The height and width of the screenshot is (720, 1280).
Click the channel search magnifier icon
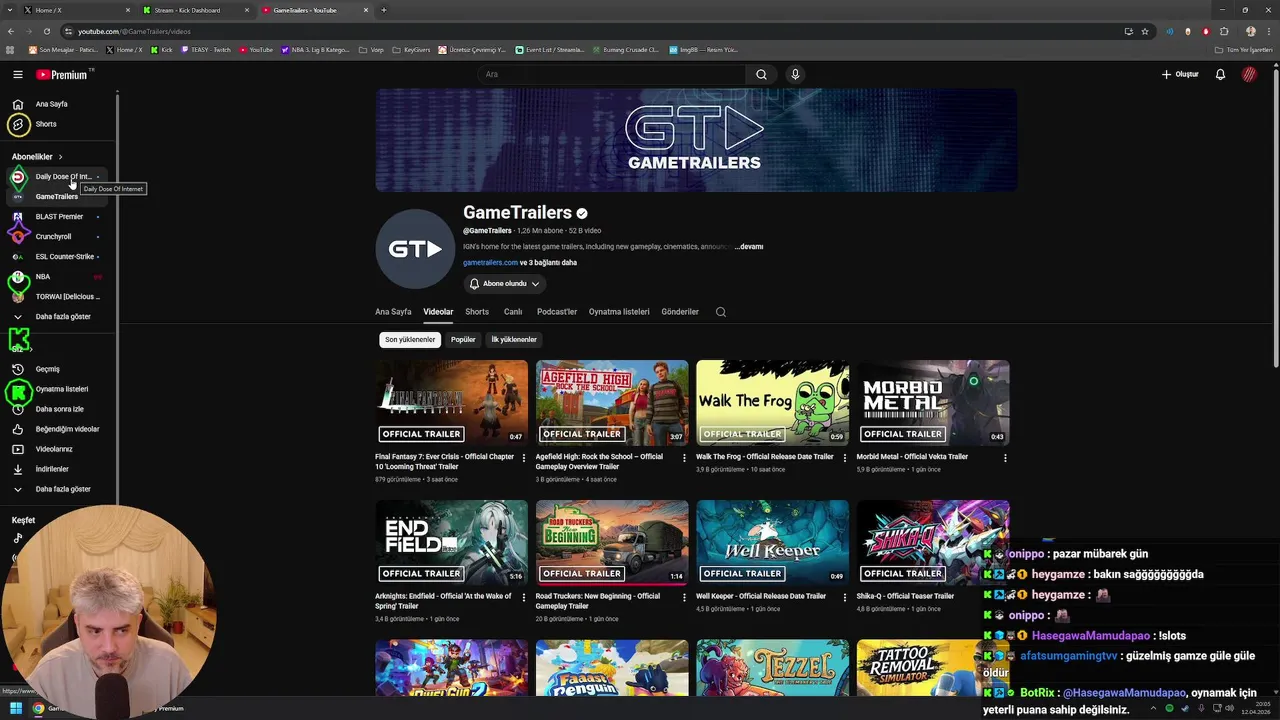pyautogui.click(x=721, y=312)
